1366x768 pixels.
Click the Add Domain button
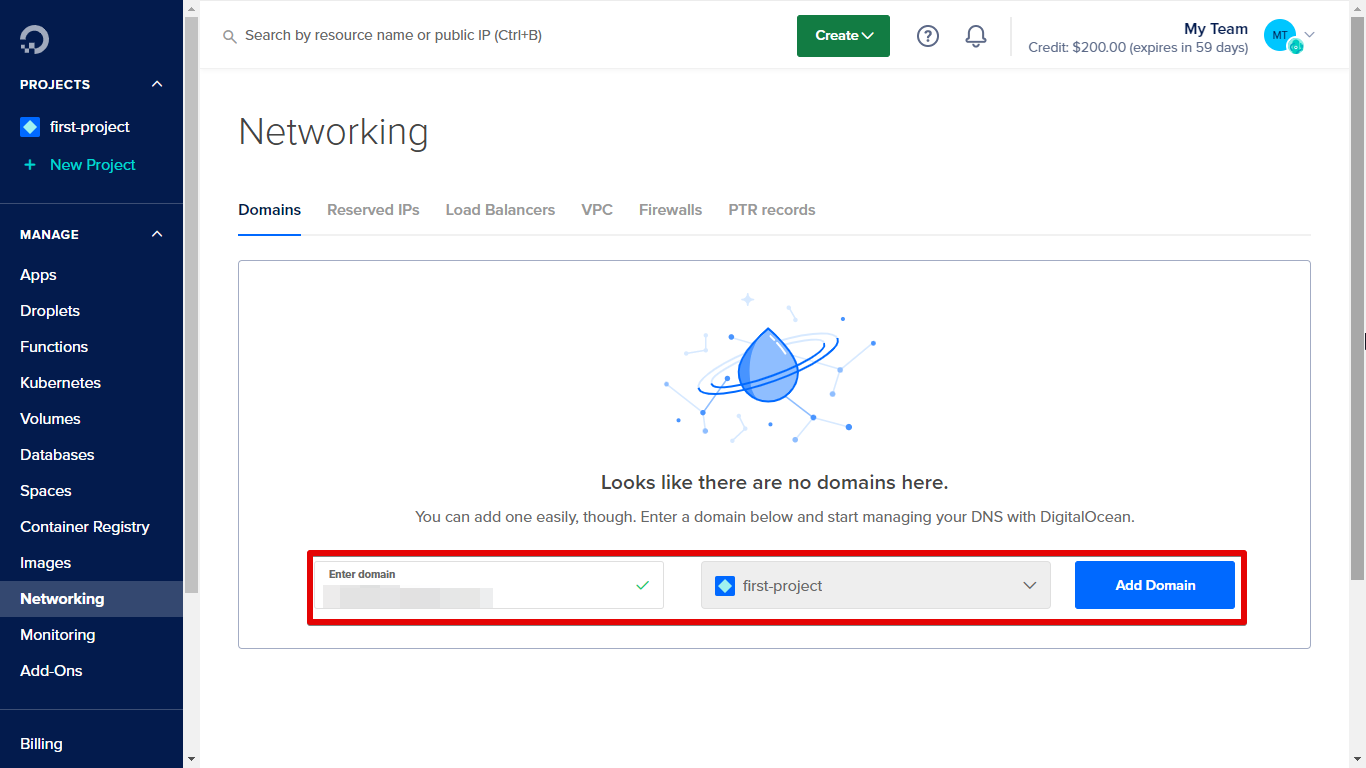tap(1155, 585)
